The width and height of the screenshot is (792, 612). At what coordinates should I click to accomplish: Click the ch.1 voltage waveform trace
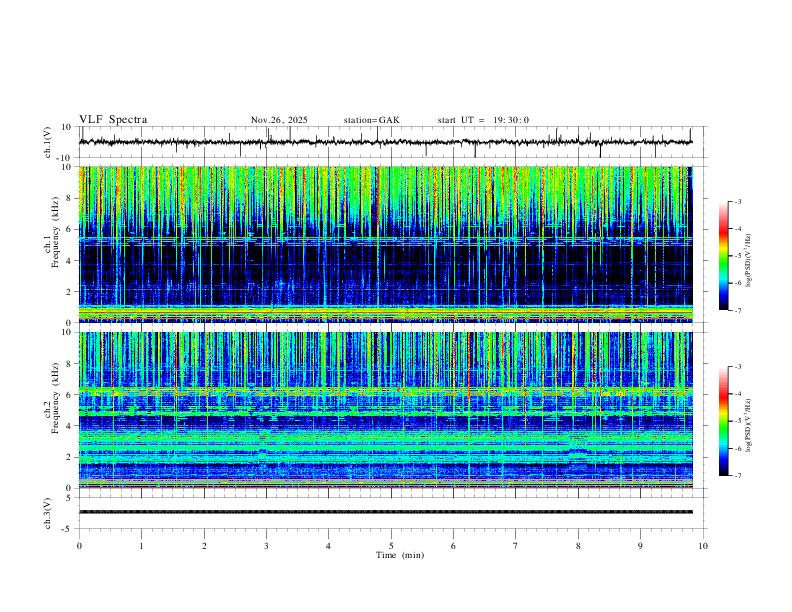click(385, 142)
